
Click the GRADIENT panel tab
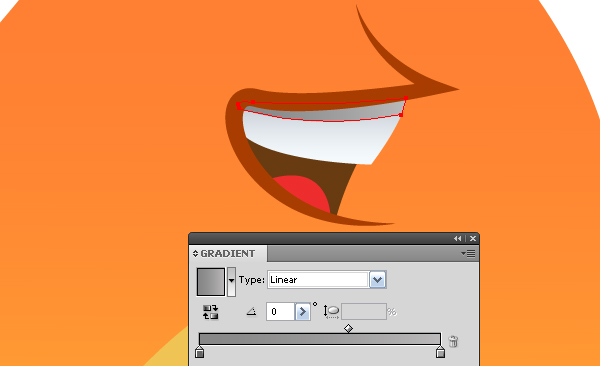coord(228,253)
